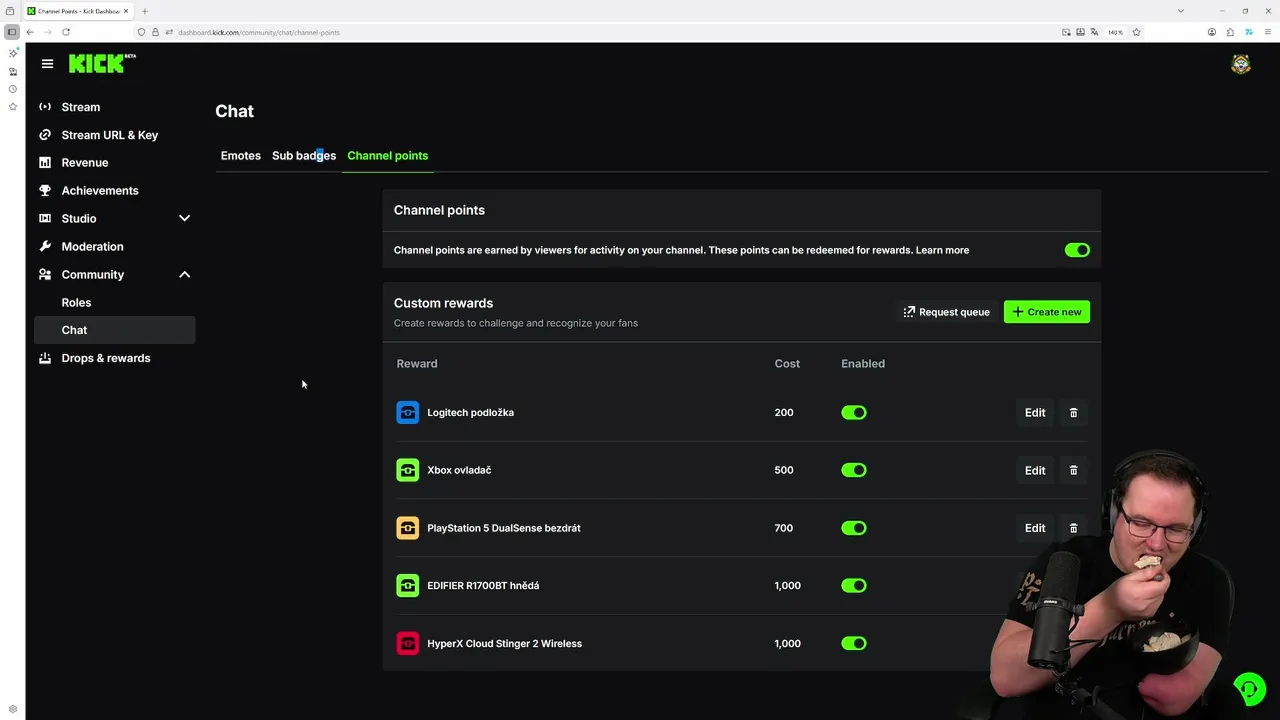The width and height of the screenshot is (1280, 720).
Task: Open browser extensions icon
Action: click(1230, 32)
